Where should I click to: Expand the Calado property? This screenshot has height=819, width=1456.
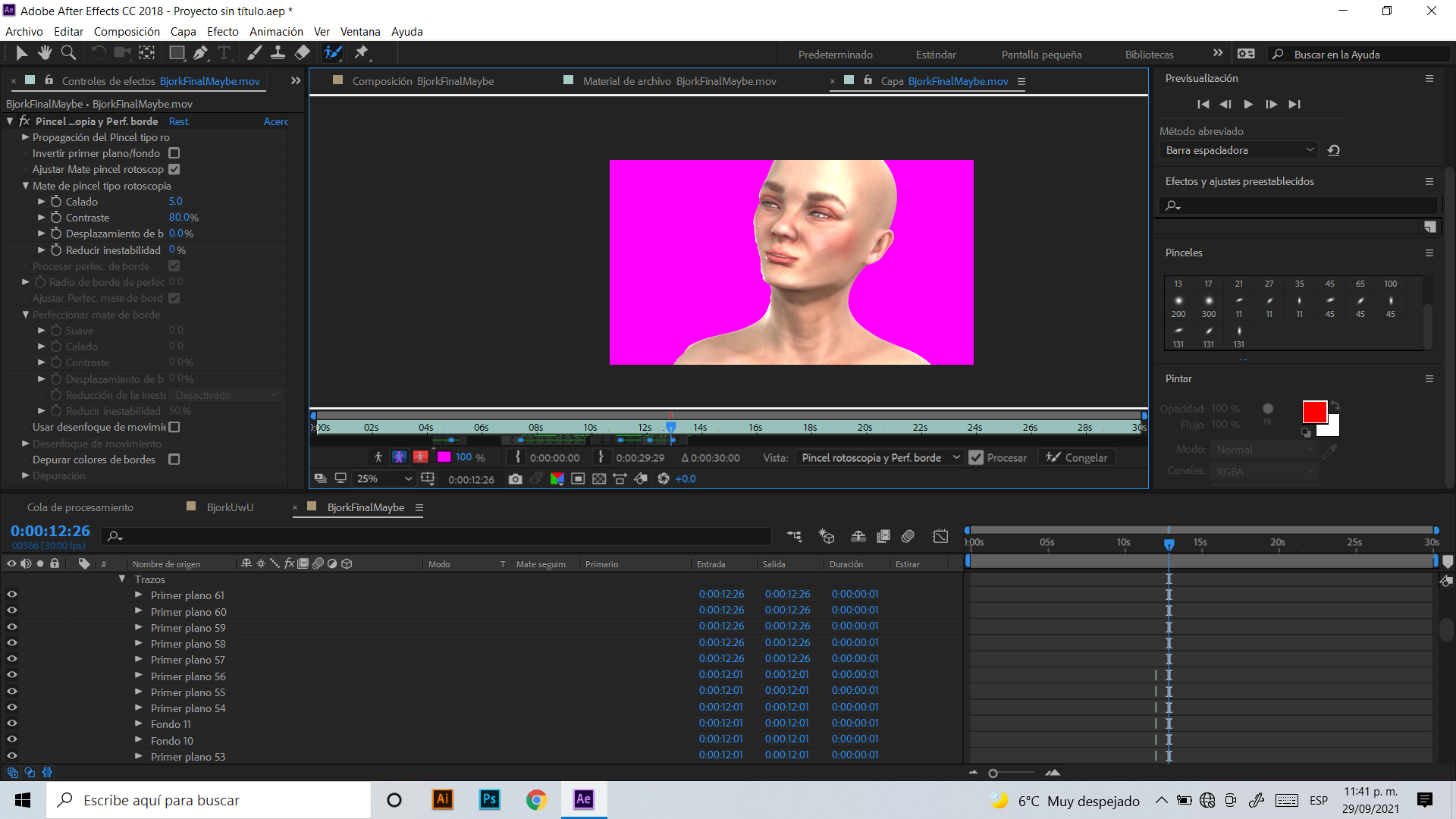click(42, 202)
